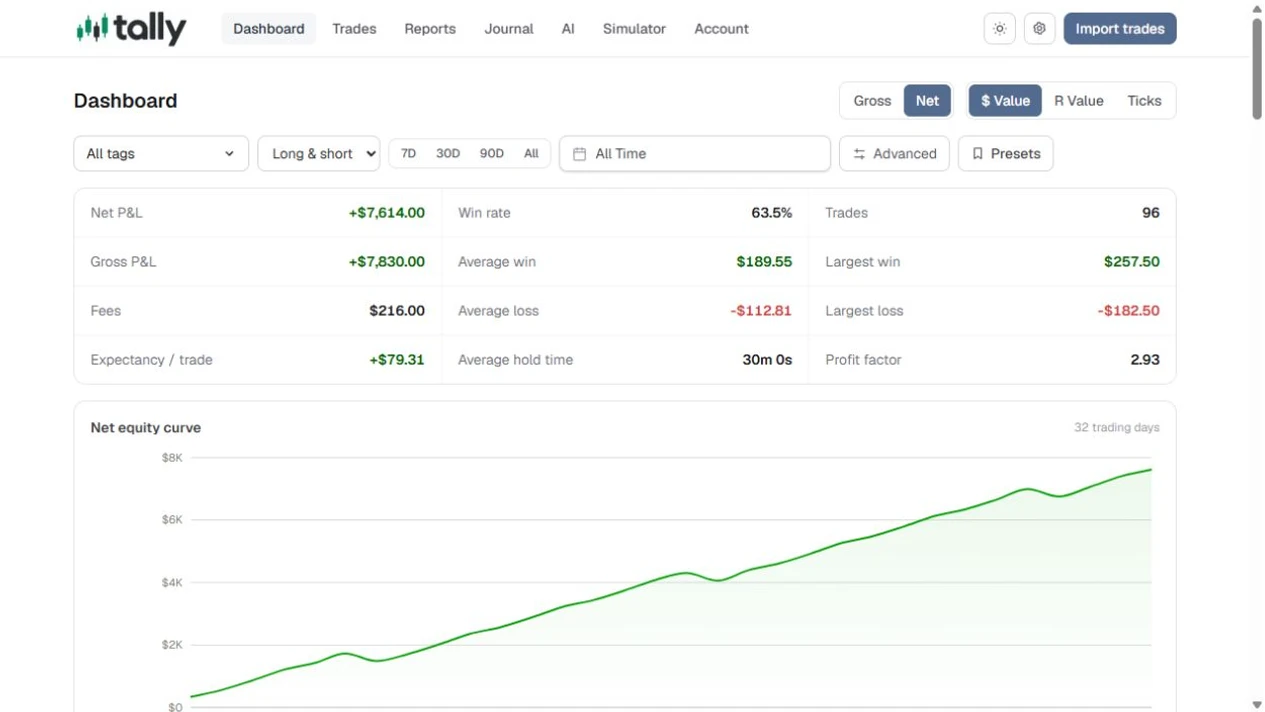Open the Long & short dropdown

[319, 154]
